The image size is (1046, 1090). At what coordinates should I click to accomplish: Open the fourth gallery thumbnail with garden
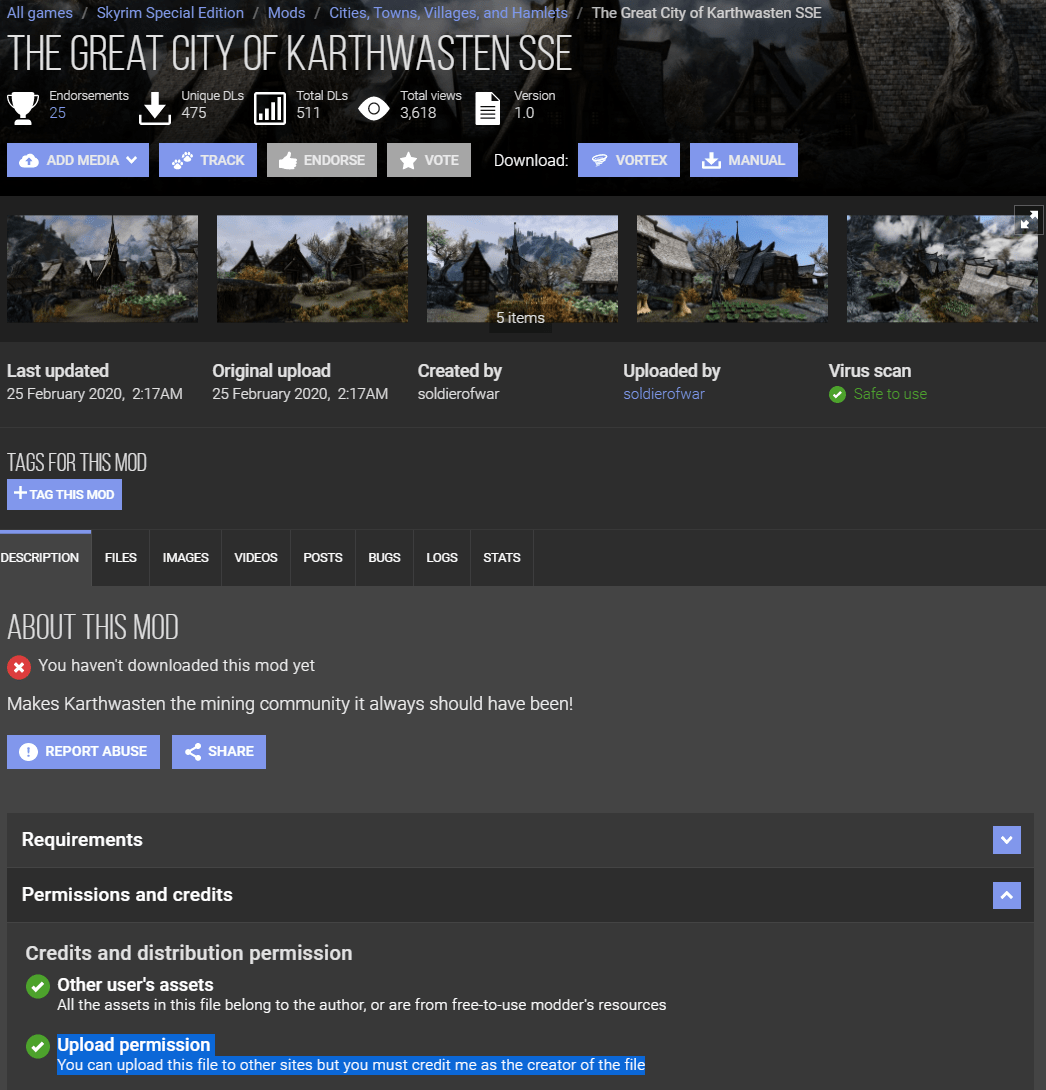coord(732,268)
